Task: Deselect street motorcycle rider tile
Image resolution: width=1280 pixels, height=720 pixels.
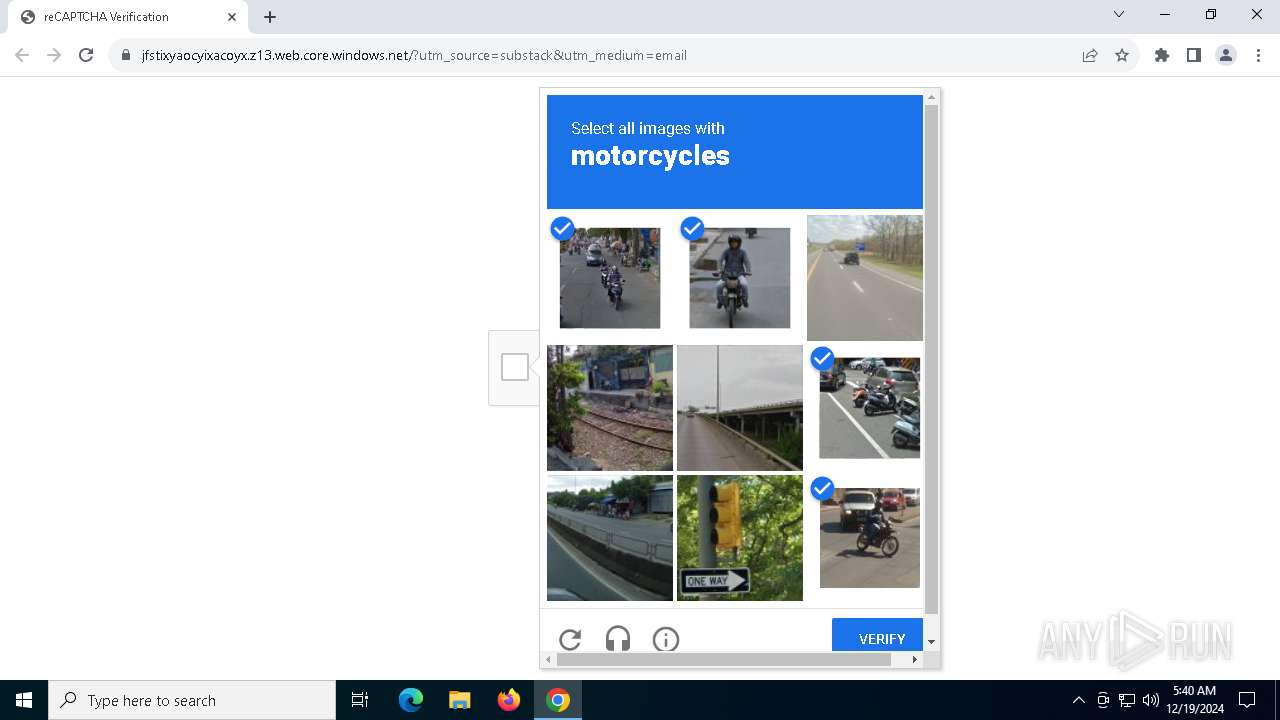Action: click(610, 278)
